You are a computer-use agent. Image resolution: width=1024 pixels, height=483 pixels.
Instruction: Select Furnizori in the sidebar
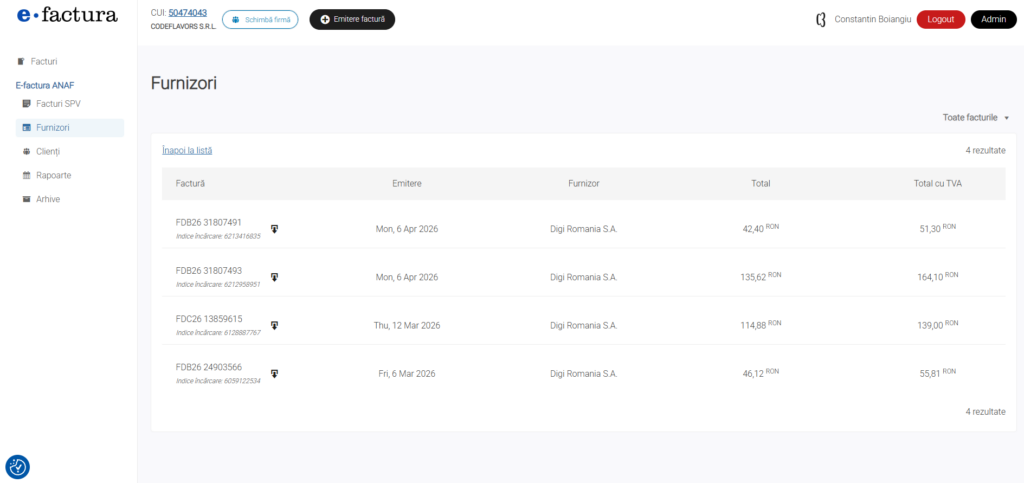click(52, 128)
